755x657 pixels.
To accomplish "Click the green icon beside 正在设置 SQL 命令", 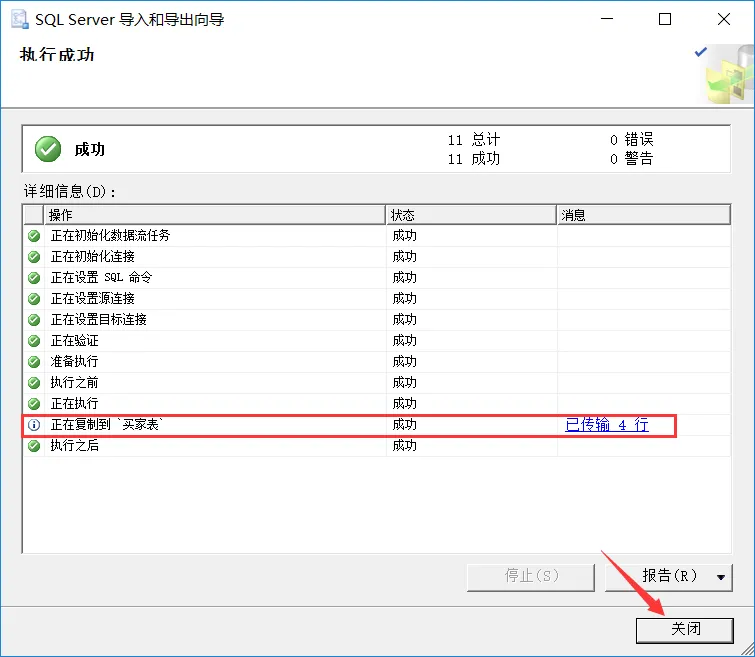I will pyautogui.click(x=34, y=277).
